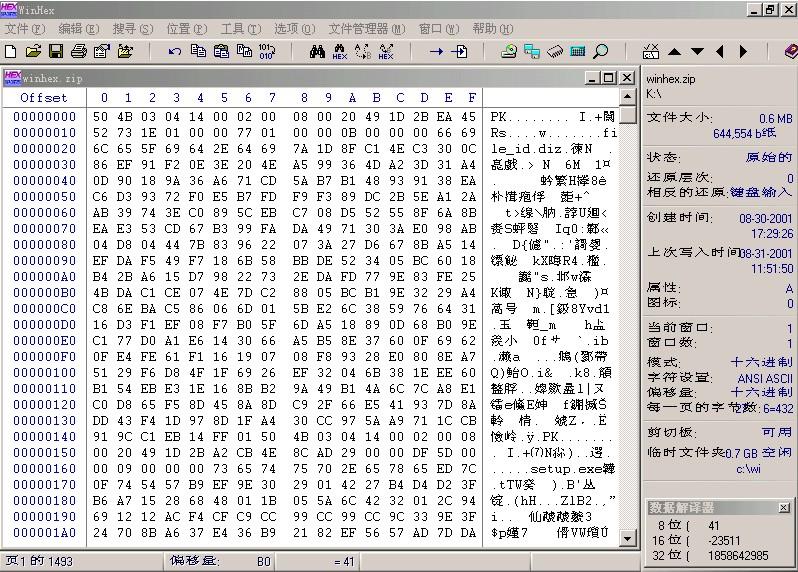Save using the floppy disk icon
Viewport: 798px width, 572px height.
pos(56,51)
